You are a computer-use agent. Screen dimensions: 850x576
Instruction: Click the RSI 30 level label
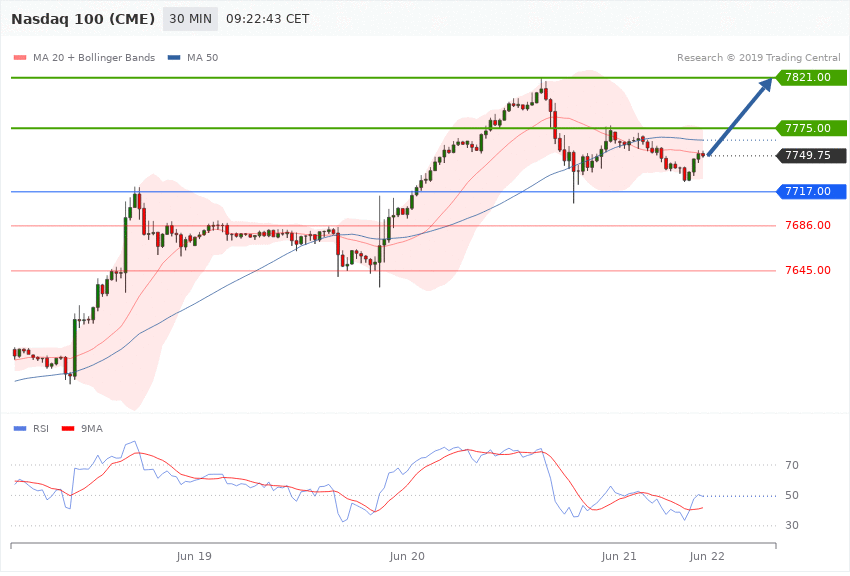(792, 525)
